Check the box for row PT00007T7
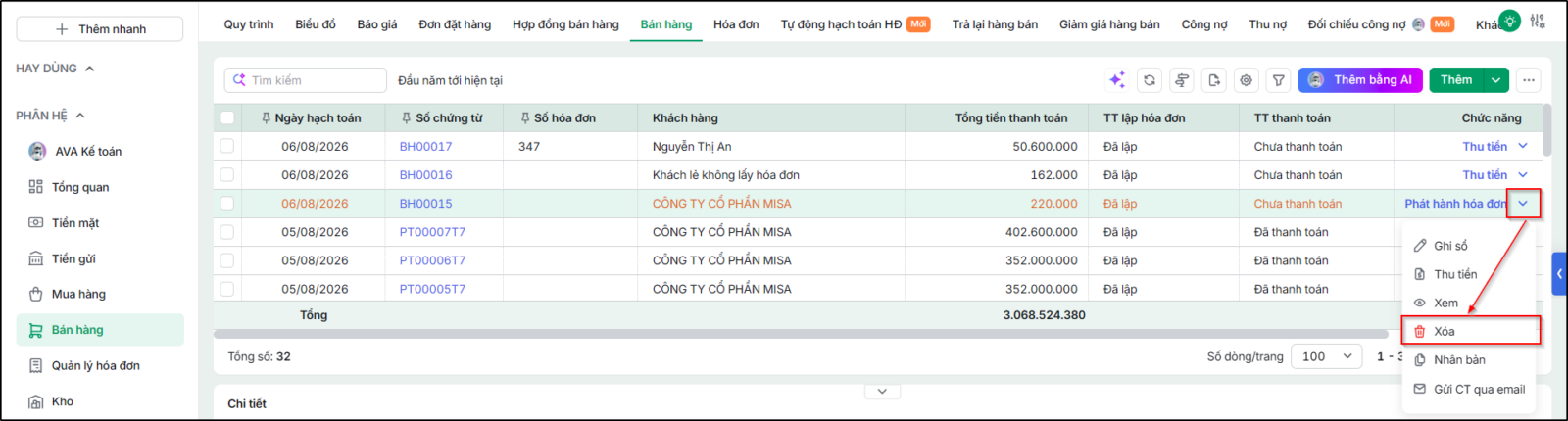The image size is (1568, 421). (227, 232)
